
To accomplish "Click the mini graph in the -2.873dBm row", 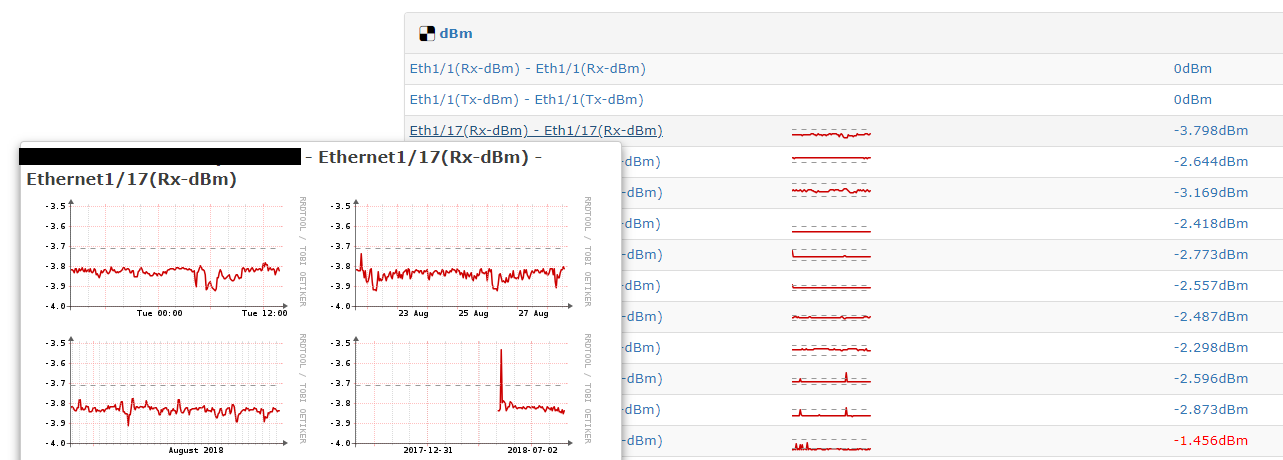I will (x=831, y=411).
